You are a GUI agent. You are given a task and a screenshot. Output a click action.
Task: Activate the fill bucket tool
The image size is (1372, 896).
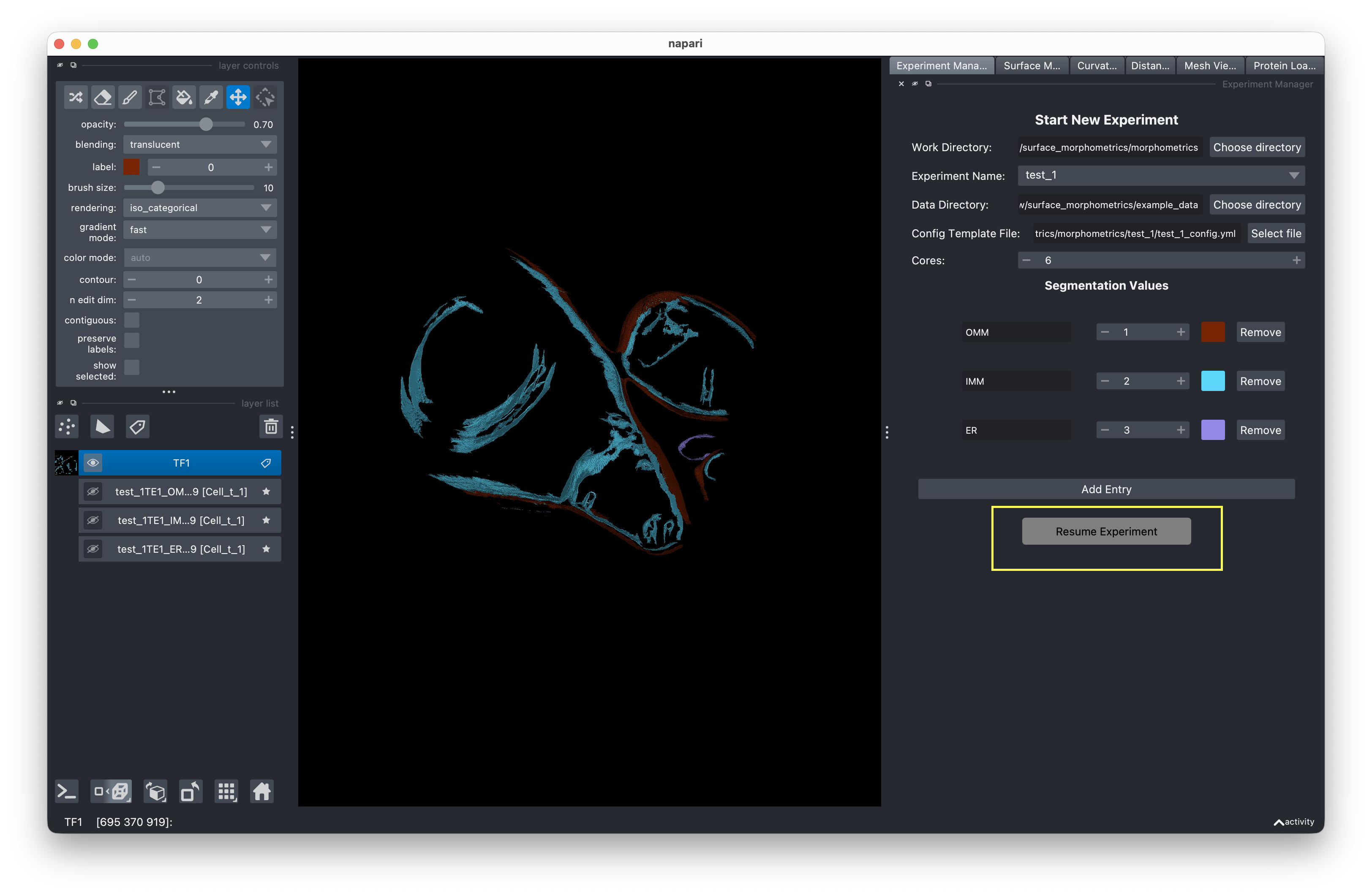pyautogui.click(x=184, y=98)
